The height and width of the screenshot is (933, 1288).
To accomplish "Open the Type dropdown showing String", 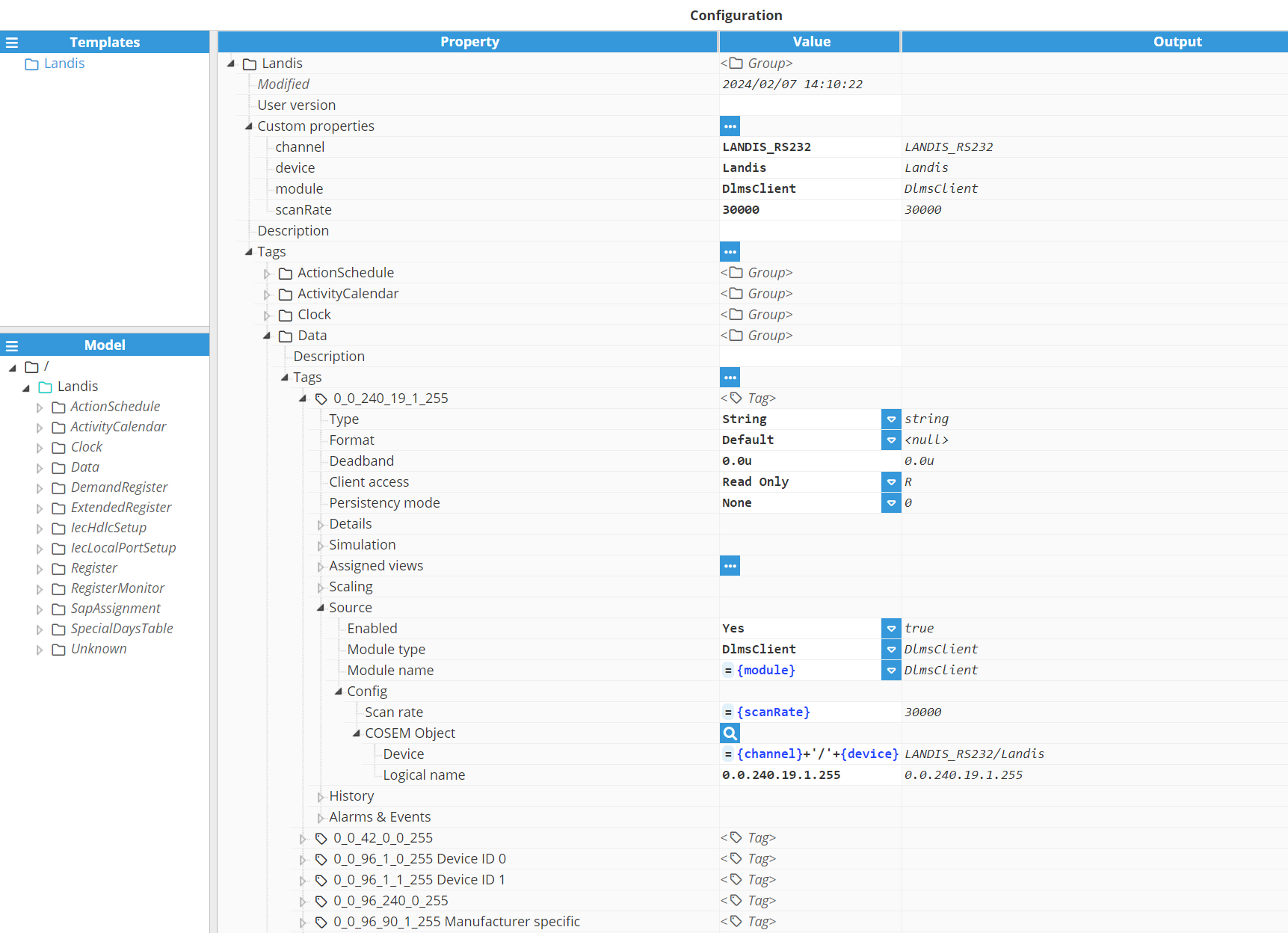I will [x=891, y=419].
